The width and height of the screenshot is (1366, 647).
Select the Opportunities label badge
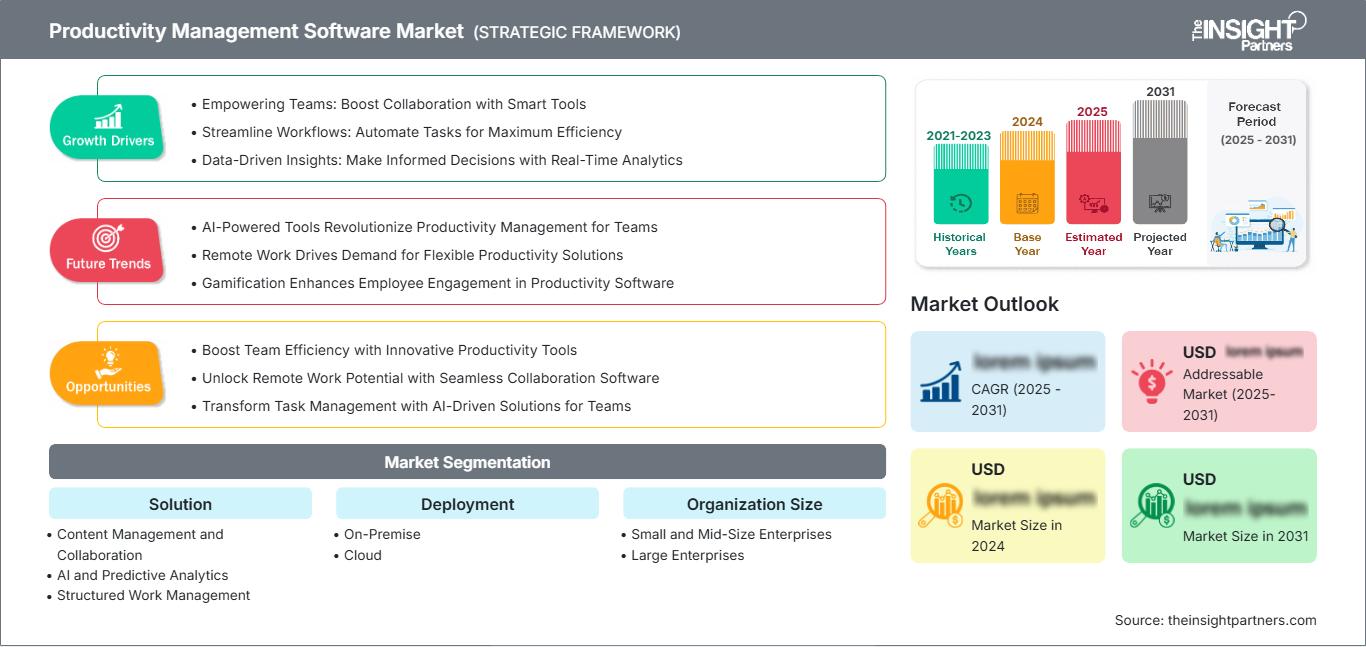click(108, 372)
